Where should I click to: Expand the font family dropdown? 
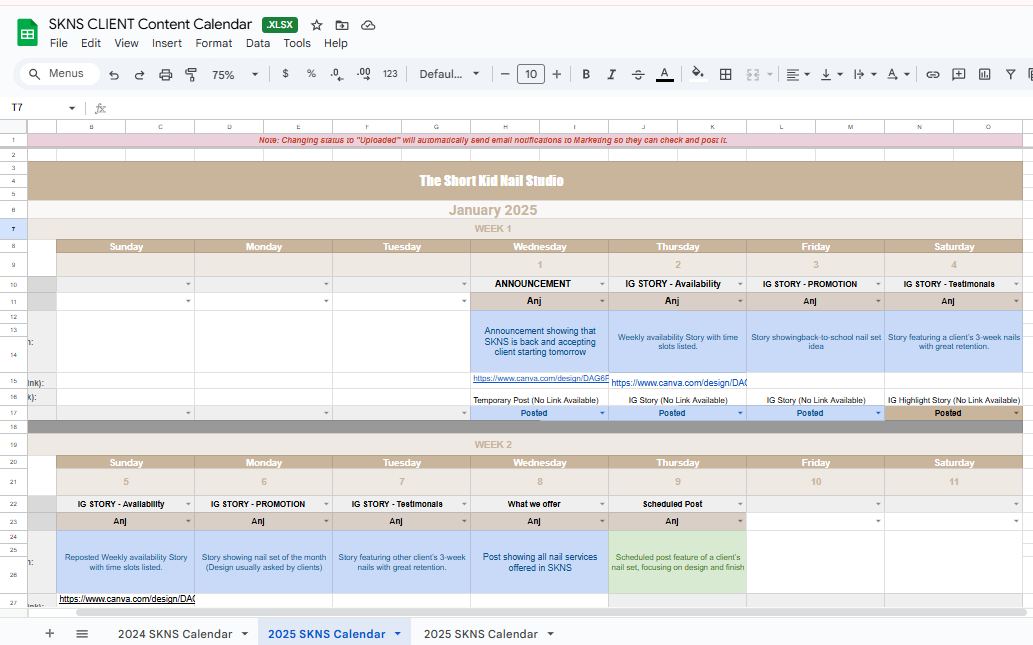coord(449,74)
